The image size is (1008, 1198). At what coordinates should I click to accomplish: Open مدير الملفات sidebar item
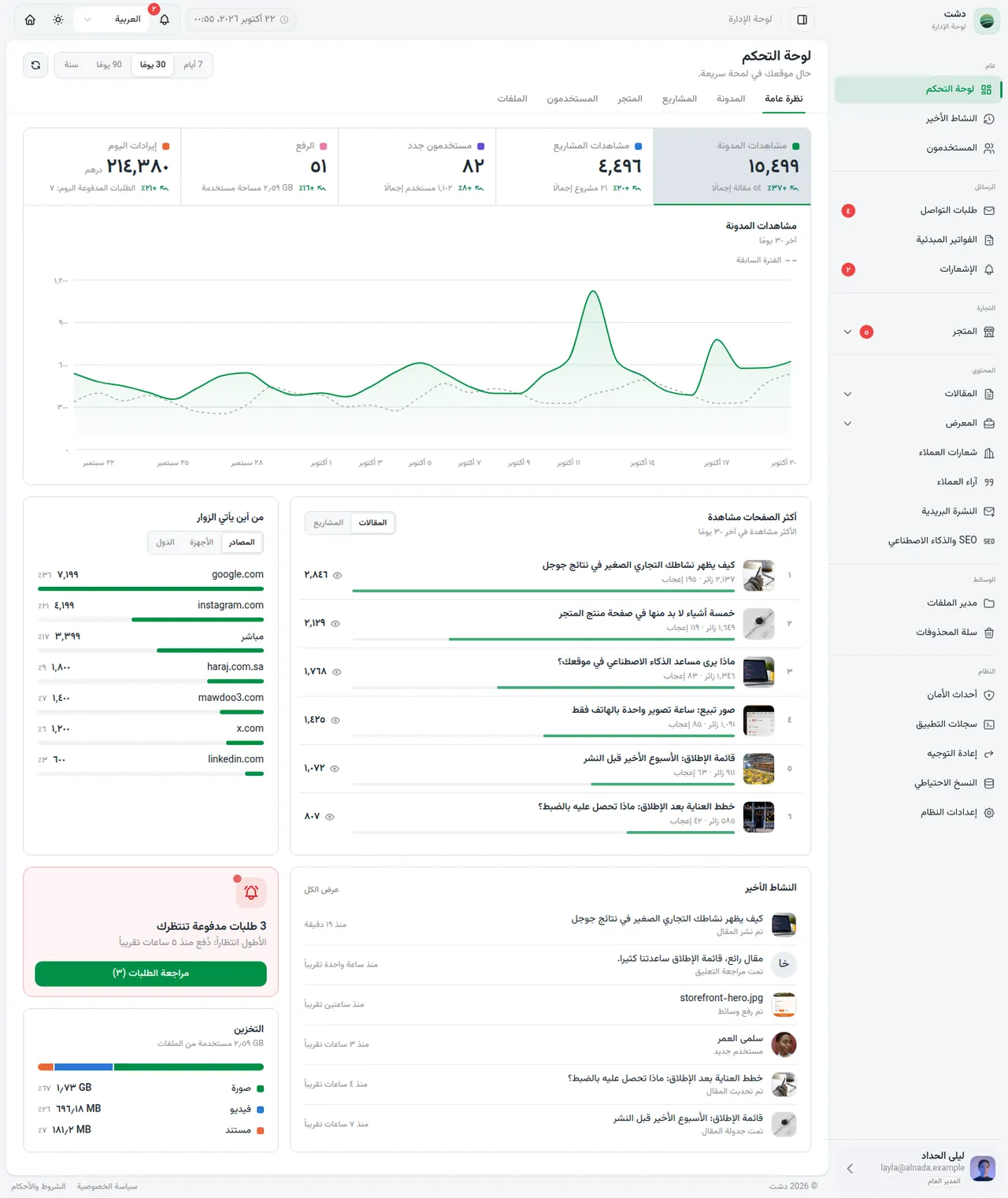(918, 603)
